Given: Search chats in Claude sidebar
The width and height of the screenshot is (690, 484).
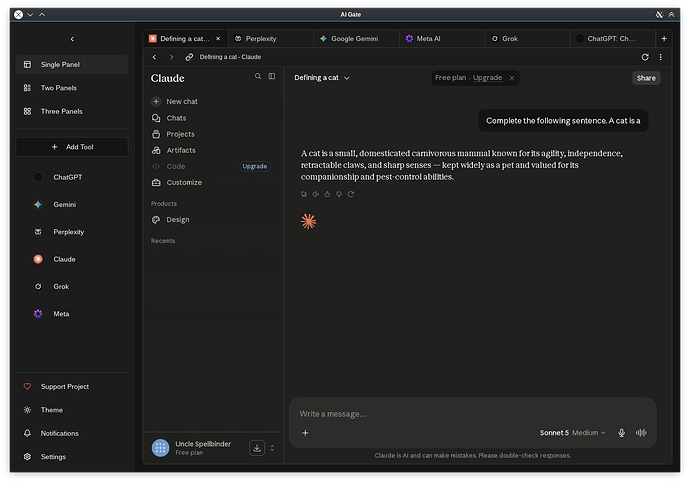Looking at the screenshot, I should point(258,77).
